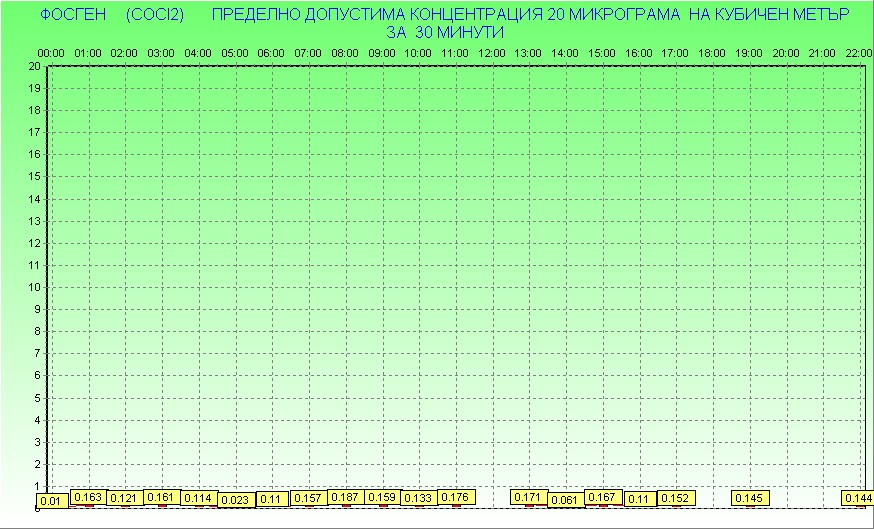Click the 12:00 time axis label
The height and width of the screenshot is (529, 874).
point(492,52)
